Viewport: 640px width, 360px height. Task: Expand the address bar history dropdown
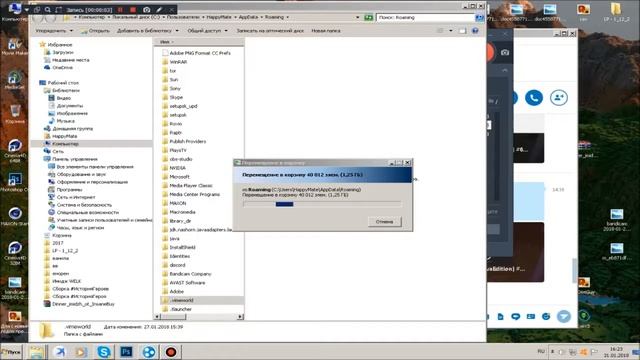[358, 18]
